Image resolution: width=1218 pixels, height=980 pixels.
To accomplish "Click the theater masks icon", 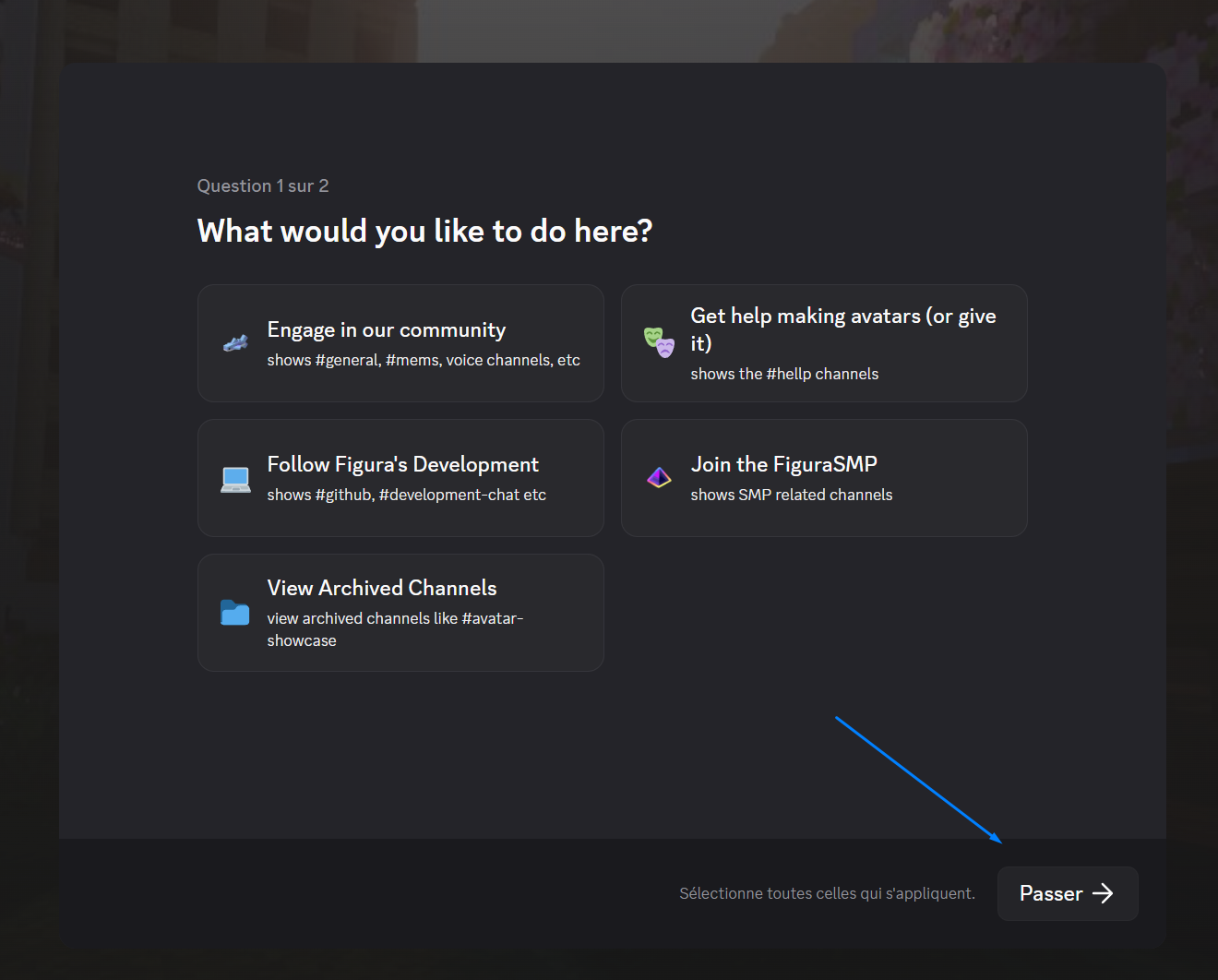I will [x=659, y=343].
